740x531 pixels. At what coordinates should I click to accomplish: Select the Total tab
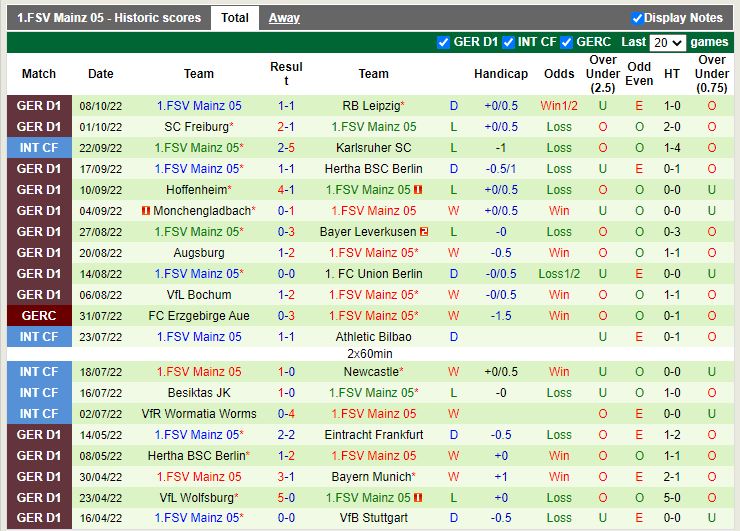point(235,18)
